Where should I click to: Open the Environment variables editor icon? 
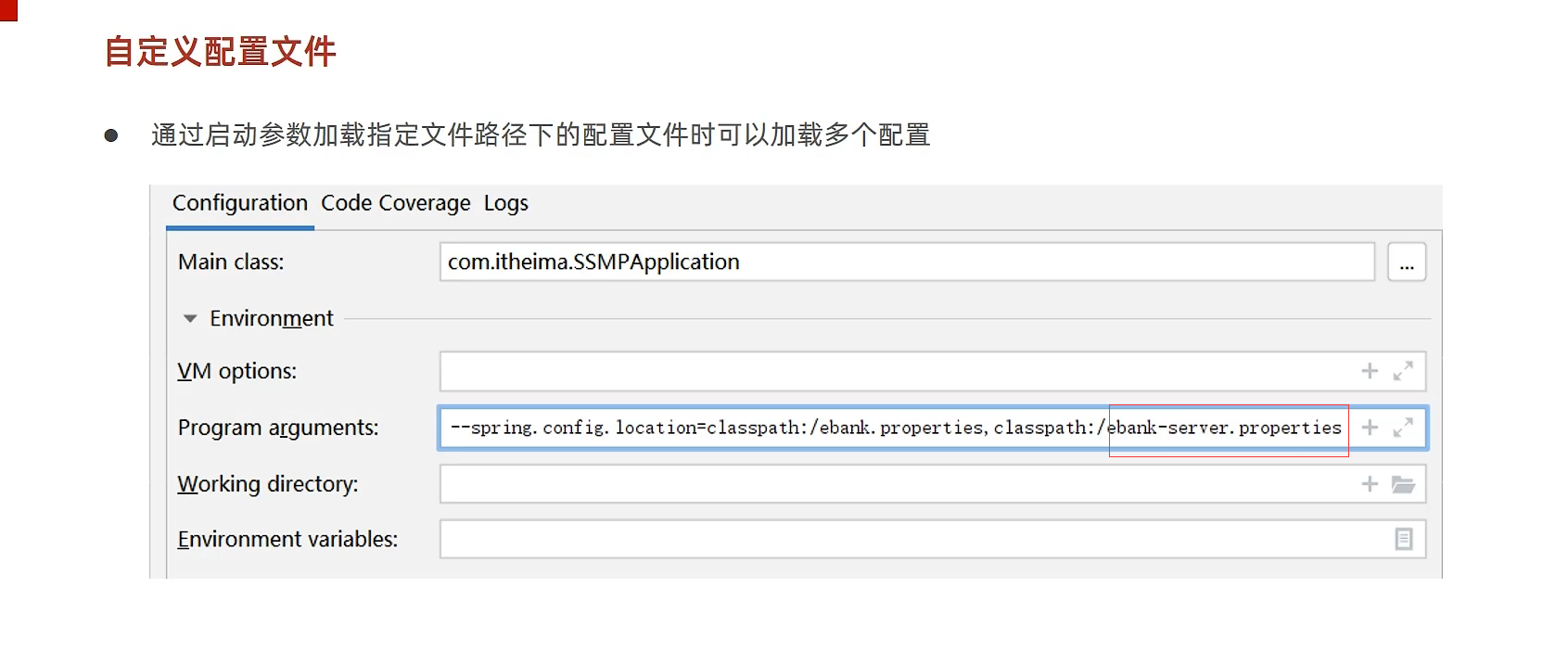[x=1404, y=539]
